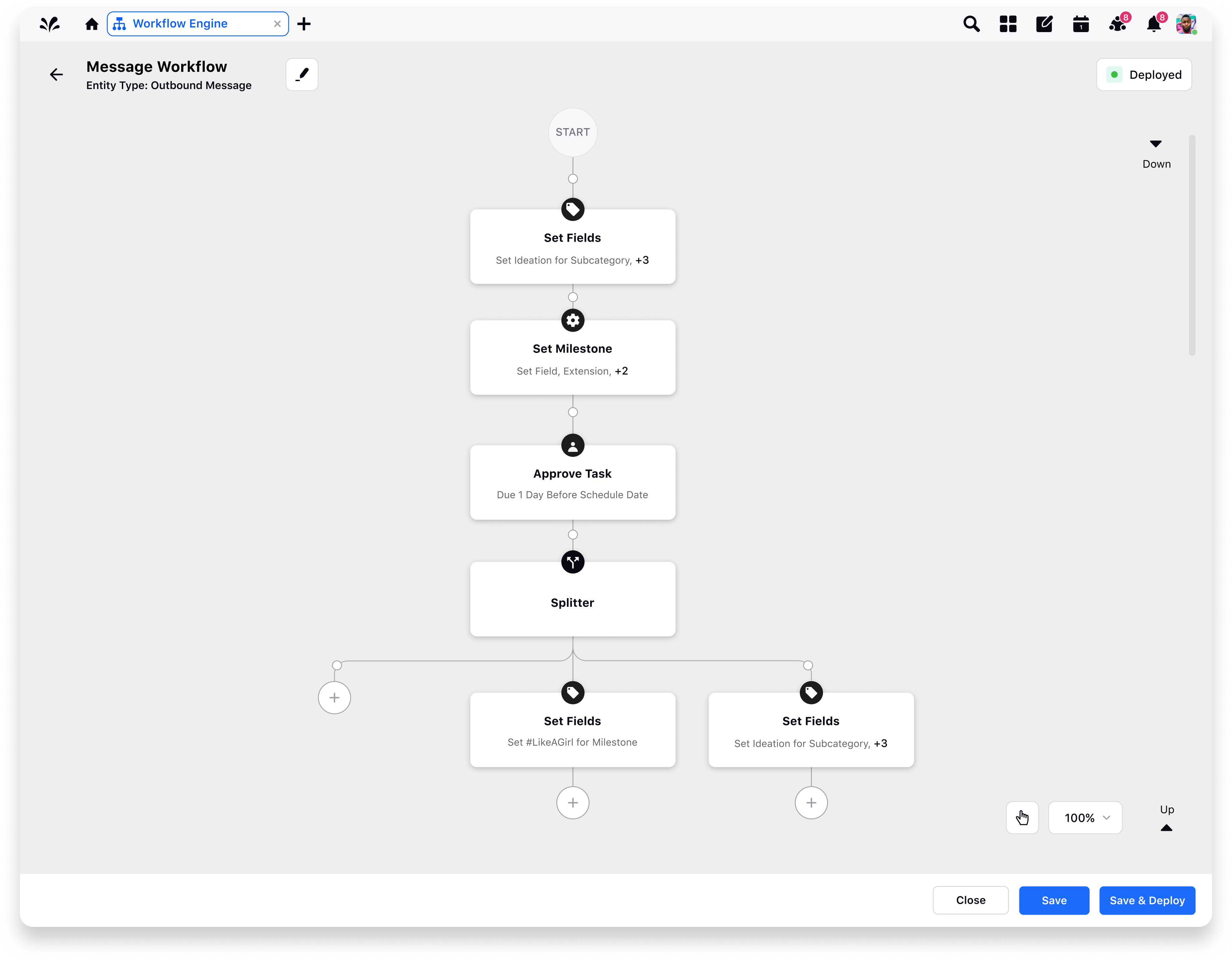Click the Save & Deploy button

tap(1146, 900)
